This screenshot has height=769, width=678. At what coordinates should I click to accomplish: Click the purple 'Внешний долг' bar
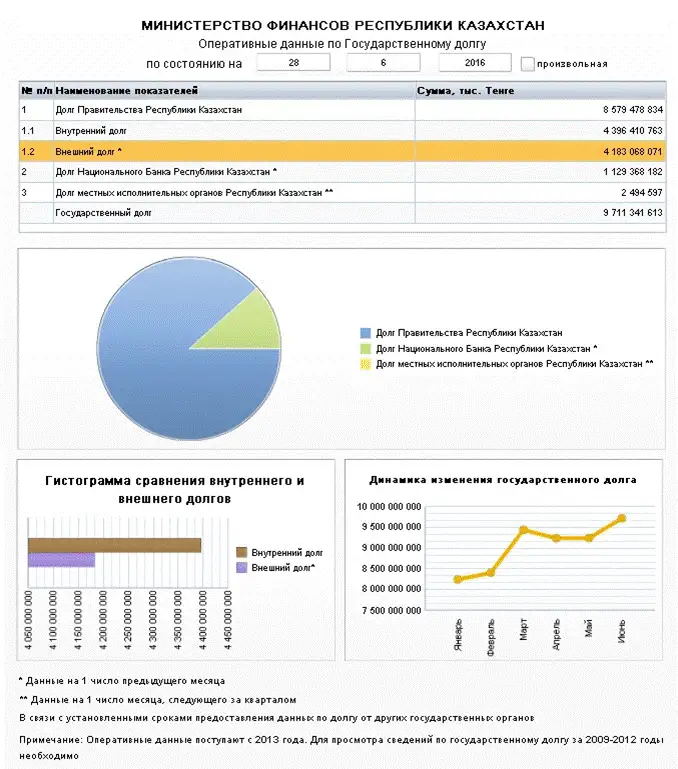point(61,560)
